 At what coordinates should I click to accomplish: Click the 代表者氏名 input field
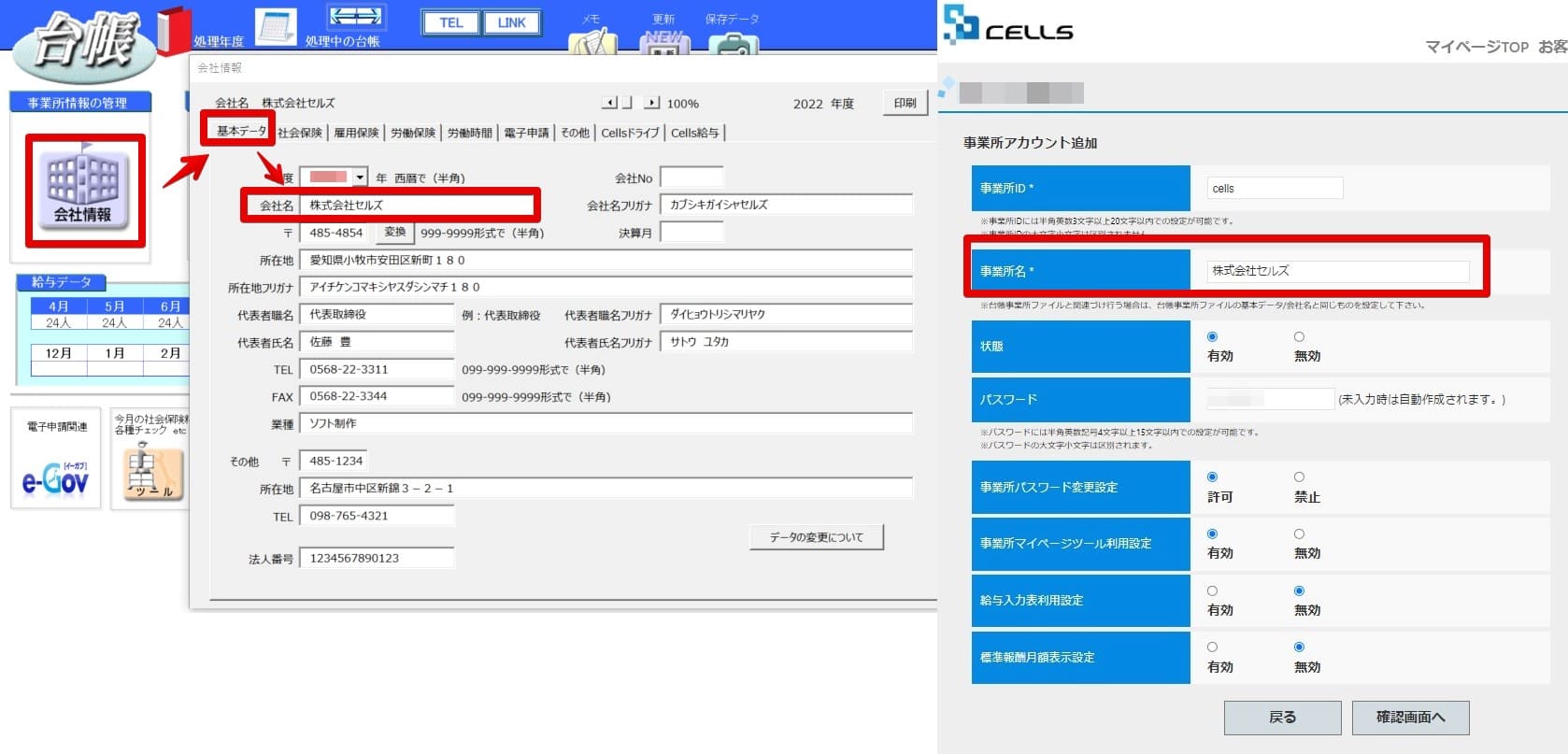[x=377, y=342]
